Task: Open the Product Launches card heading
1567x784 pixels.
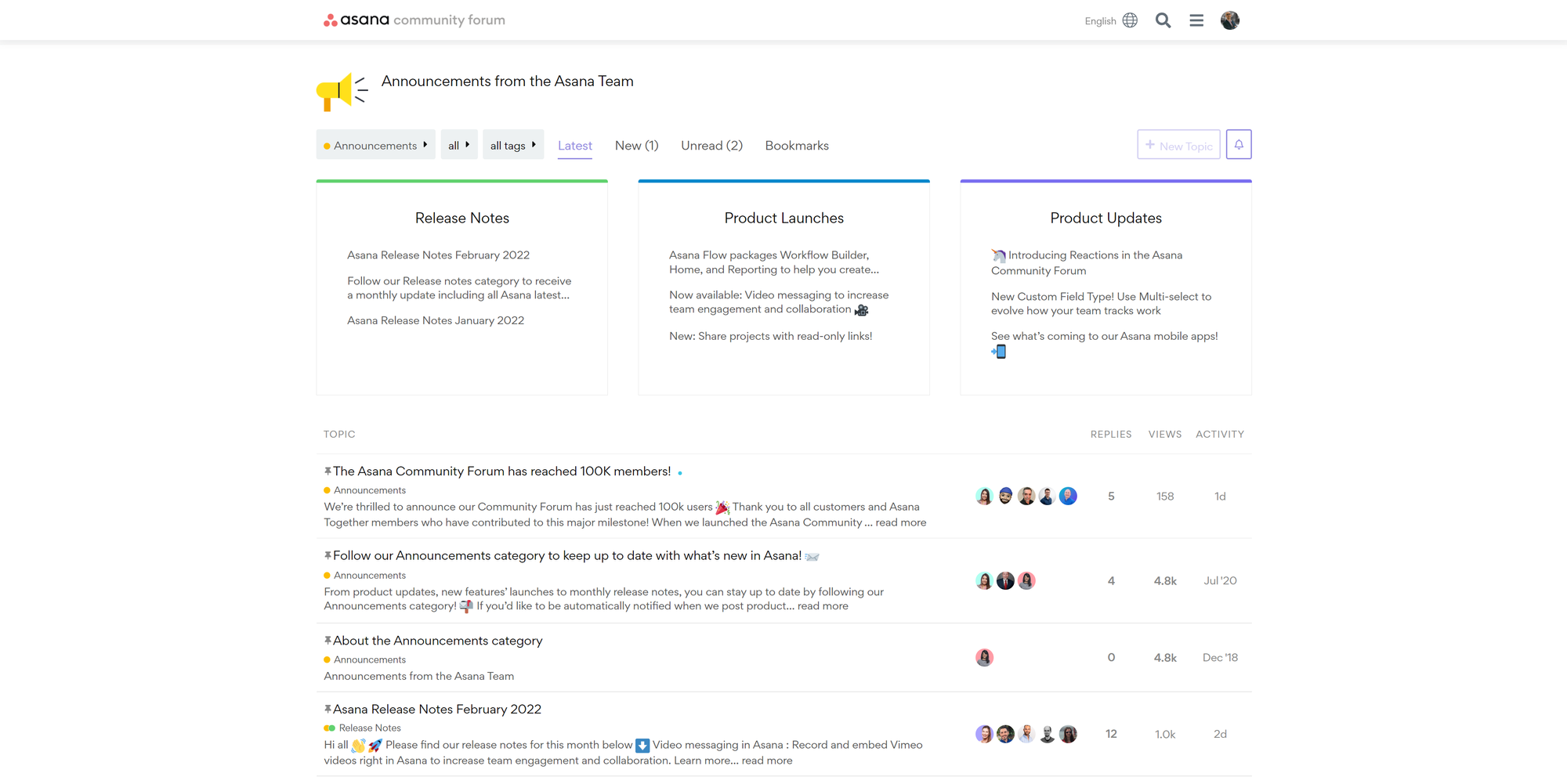Action: click(783, 218)
